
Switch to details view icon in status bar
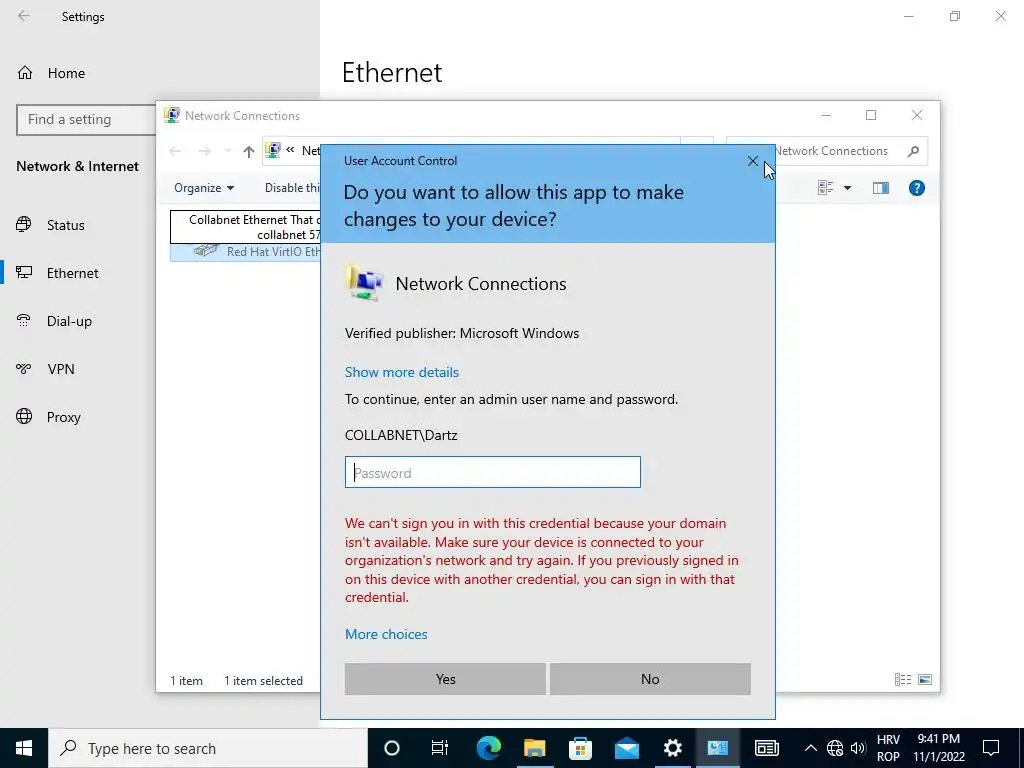click(903, 680)
